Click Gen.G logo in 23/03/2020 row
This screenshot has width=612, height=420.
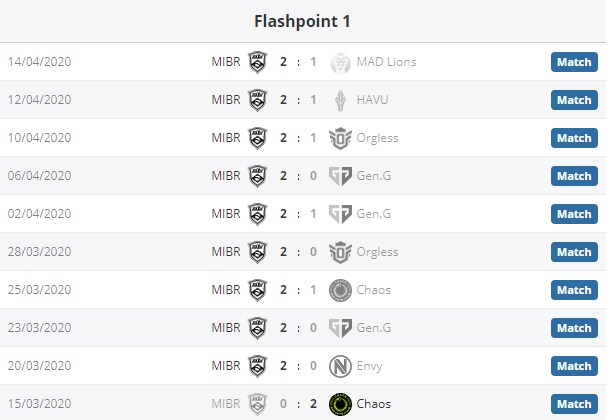click(x=340, y=328)
